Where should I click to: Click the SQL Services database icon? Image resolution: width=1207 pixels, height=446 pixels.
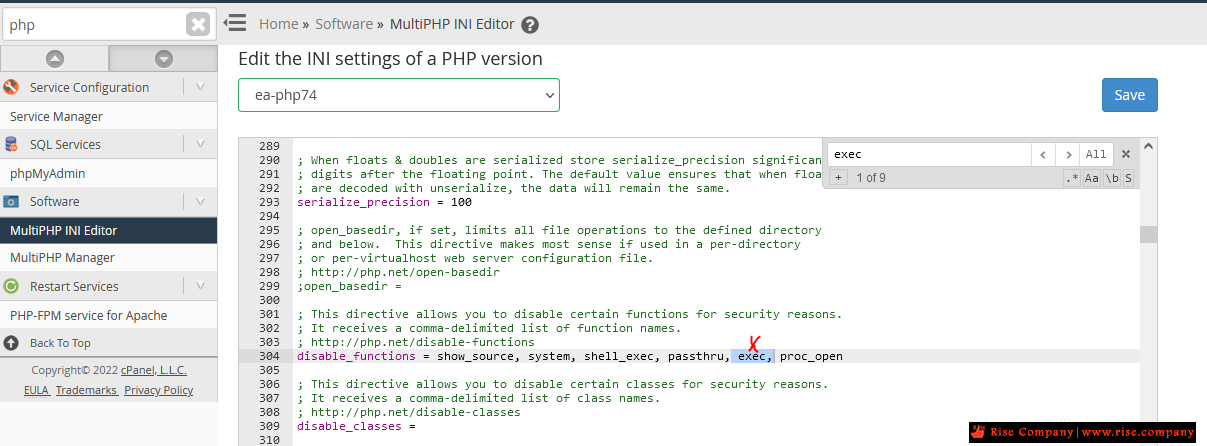[12, 144]
